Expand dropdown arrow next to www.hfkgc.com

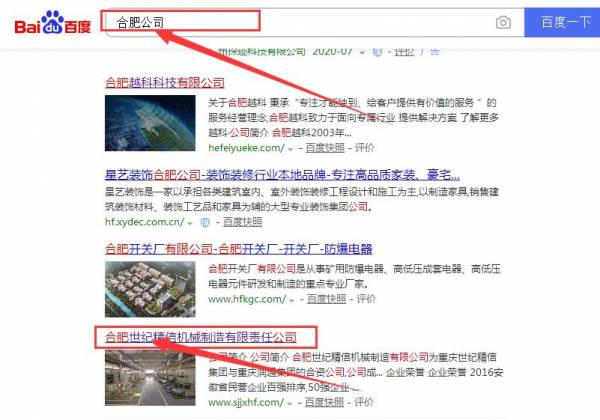click(x=292, y=300)
